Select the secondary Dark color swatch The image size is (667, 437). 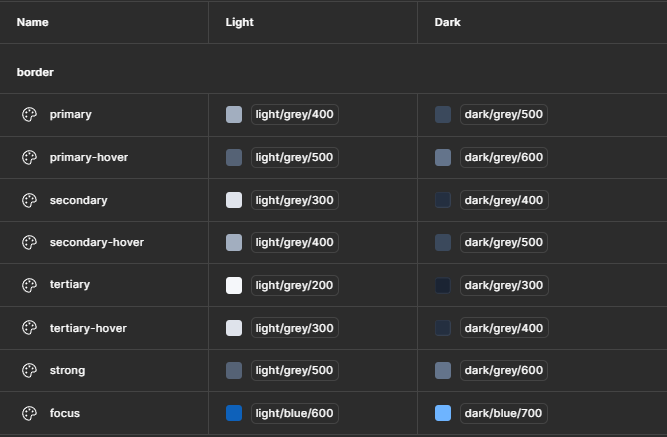tap(443, 200)
